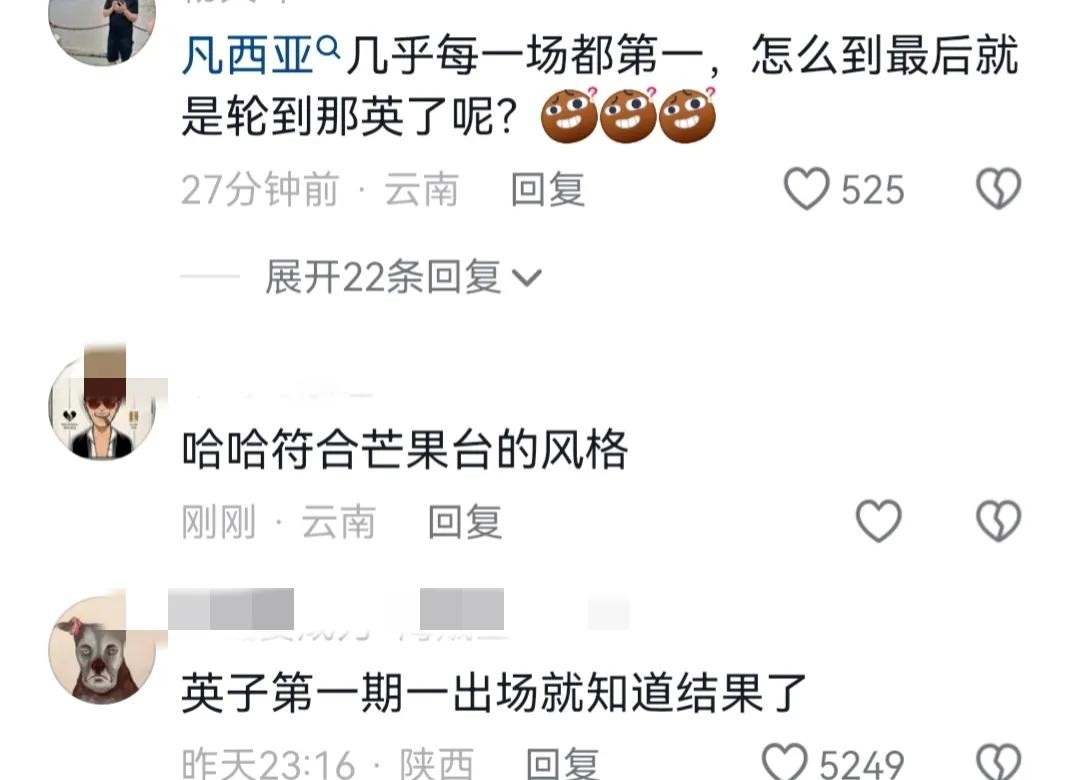Click chevron arrow after 22条回复
The height and width of the screenshot is (780, 1067).
click(526, 278)
